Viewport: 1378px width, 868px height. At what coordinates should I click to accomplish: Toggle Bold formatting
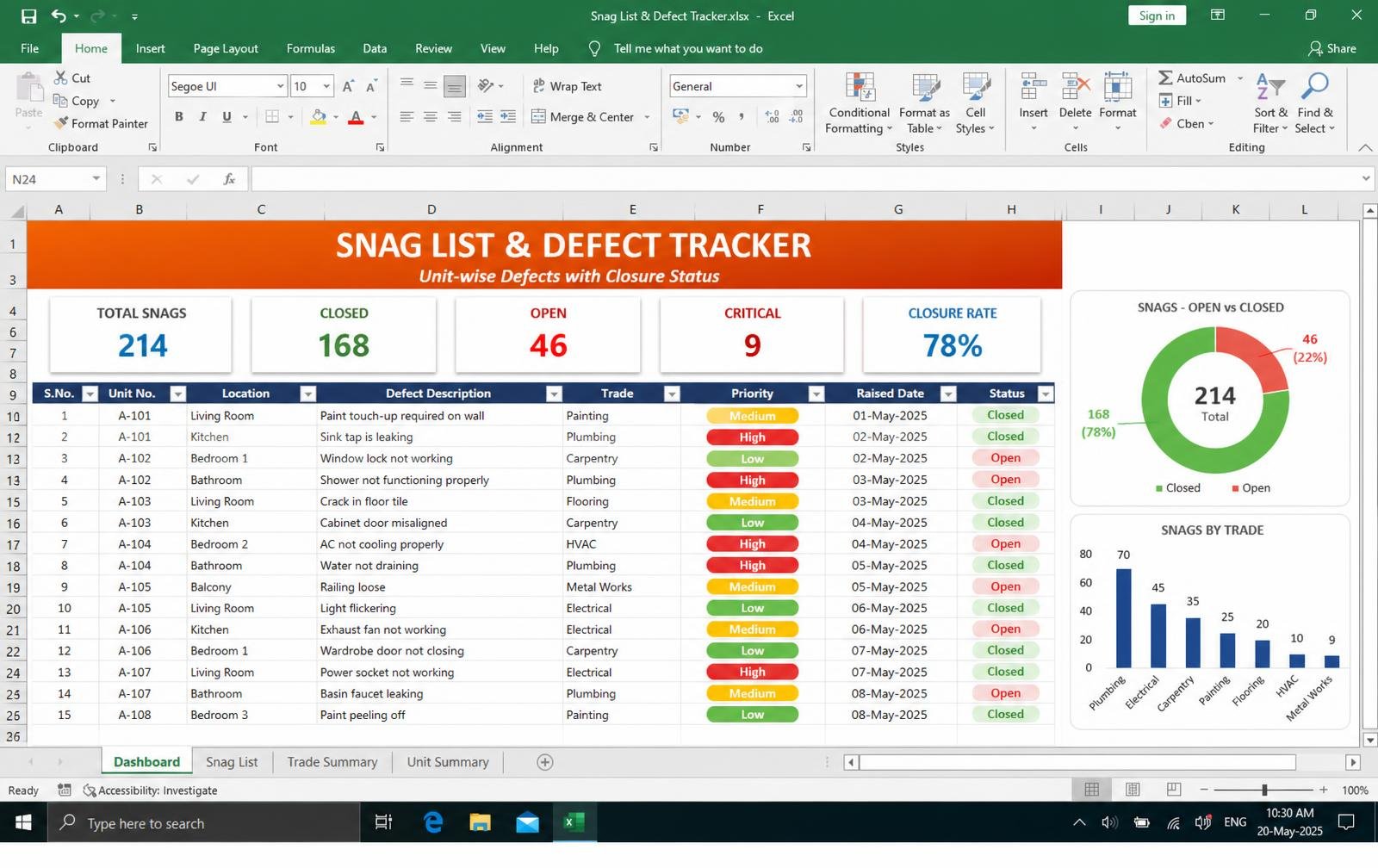[x=179, y=117]
